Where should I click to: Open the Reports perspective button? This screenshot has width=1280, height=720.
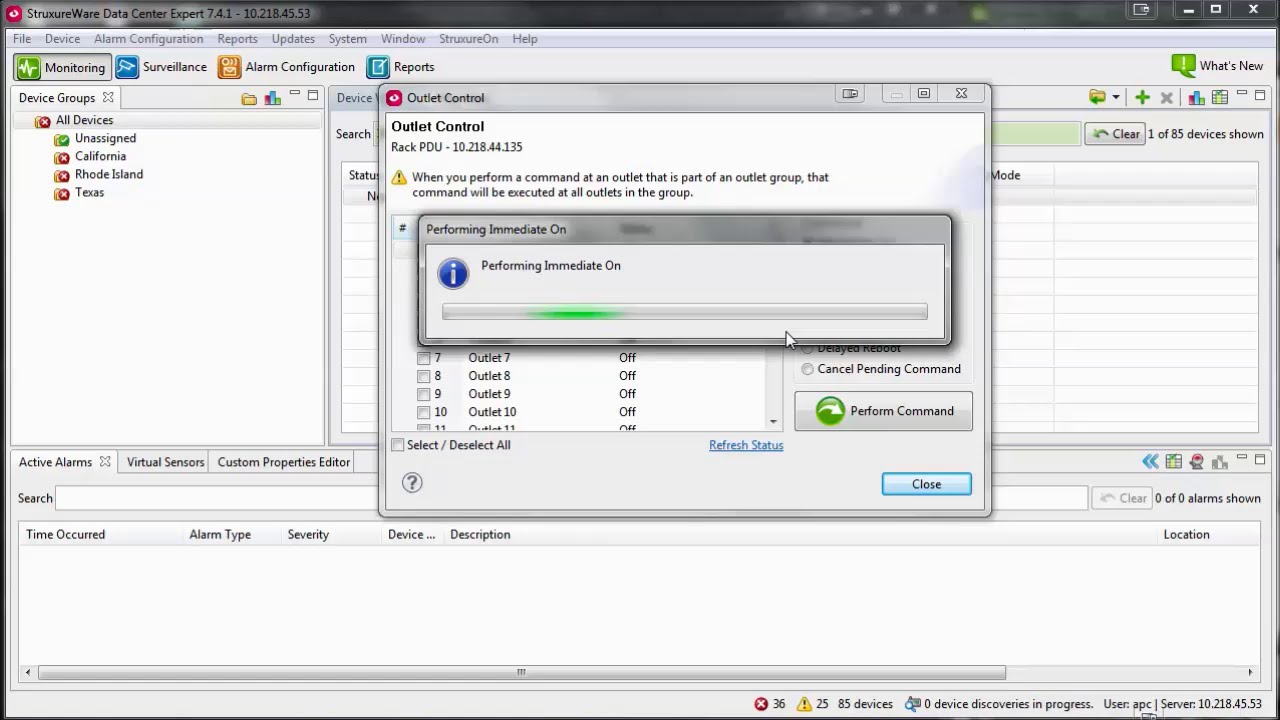[401, 67]
